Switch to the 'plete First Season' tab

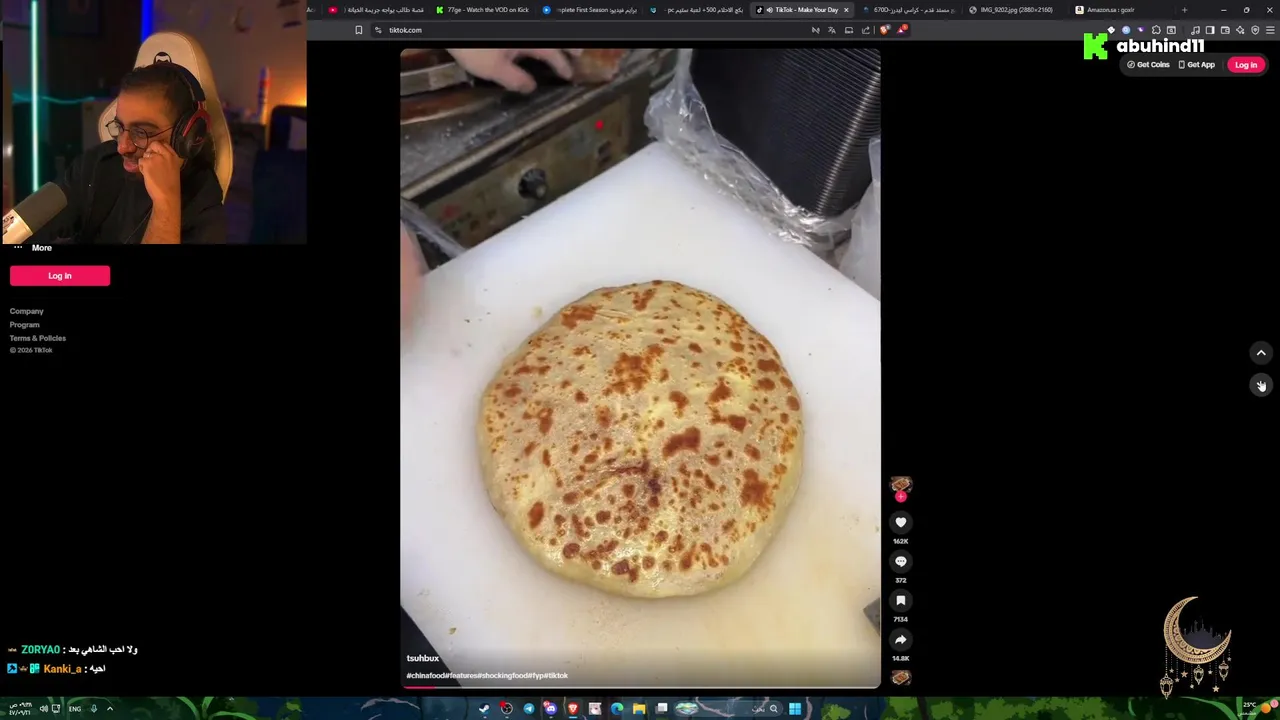tap(590, 10)
